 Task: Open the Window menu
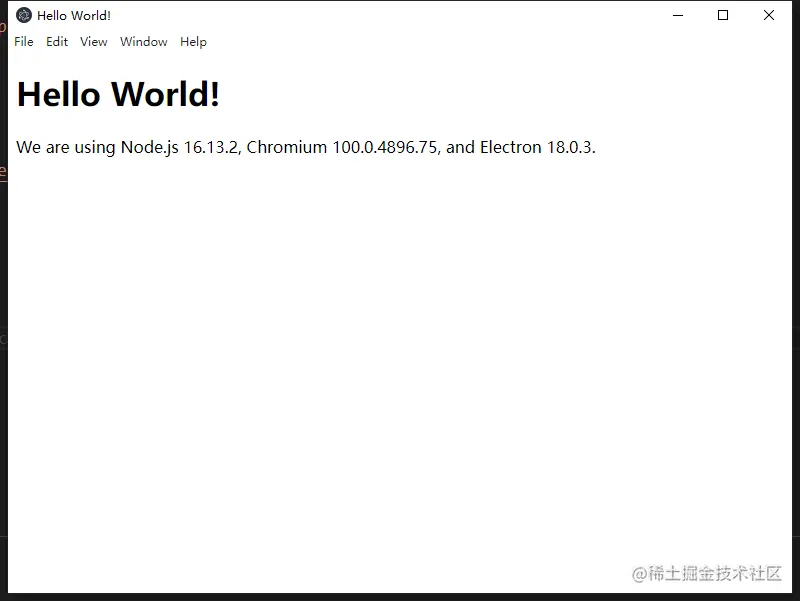click(x=143, y=42)
